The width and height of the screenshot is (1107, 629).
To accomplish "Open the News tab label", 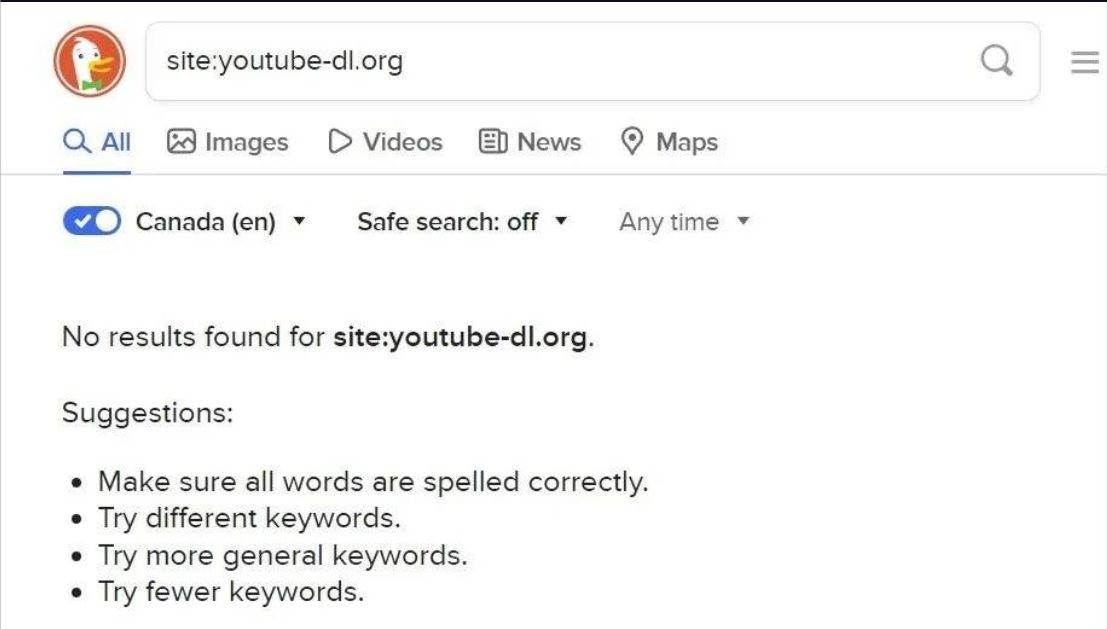I will 549,142.
